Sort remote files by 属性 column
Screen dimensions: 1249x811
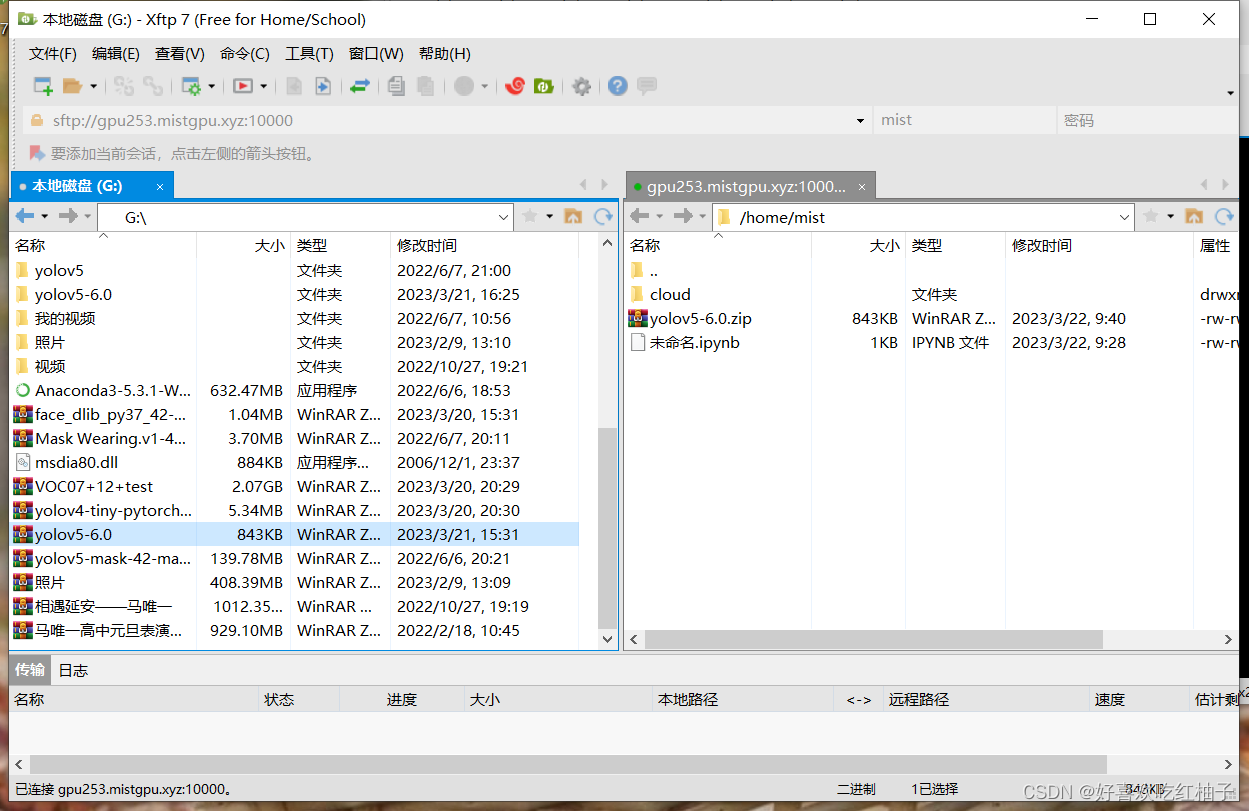[x=1216, y=246]
